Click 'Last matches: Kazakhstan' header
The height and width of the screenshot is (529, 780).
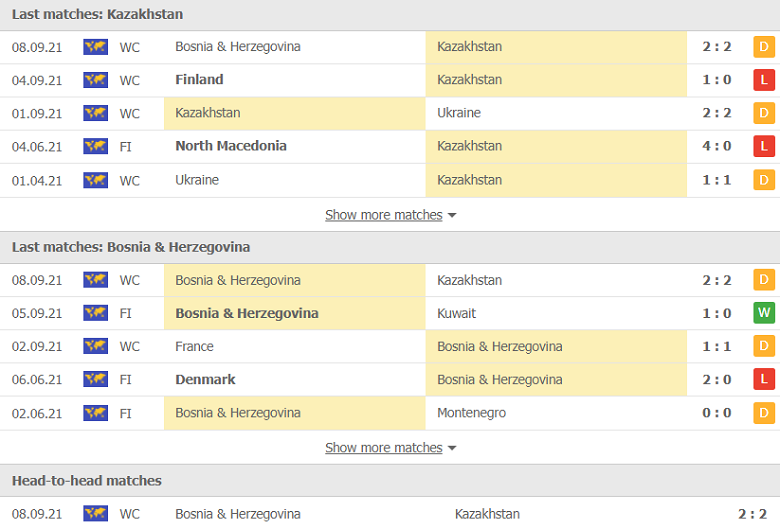tap(98, 14)
